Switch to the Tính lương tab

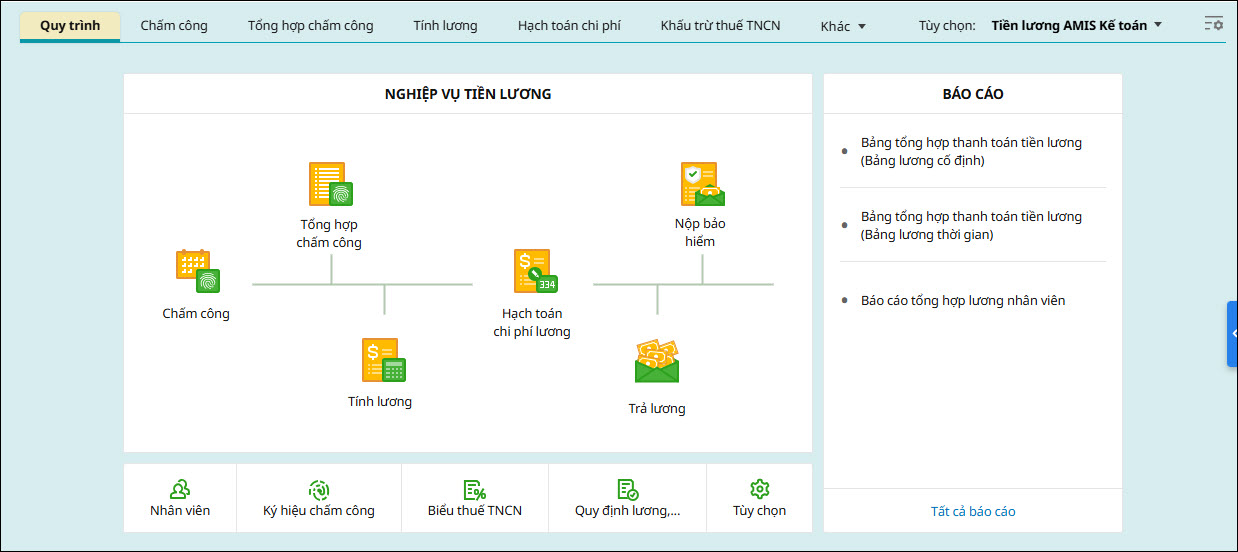tap(445, 25)
